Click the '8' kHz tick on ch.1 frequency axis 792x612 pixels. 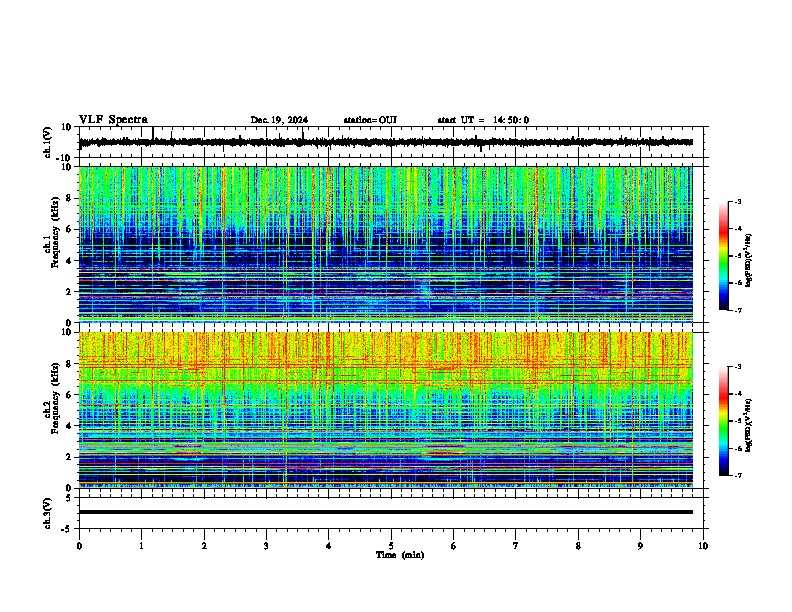point(69,198)
